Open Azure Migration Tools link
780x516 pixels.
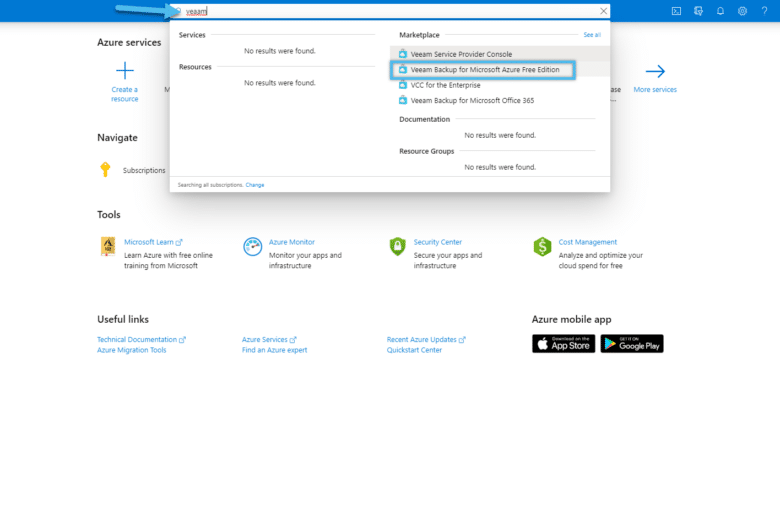coord(132,350)
